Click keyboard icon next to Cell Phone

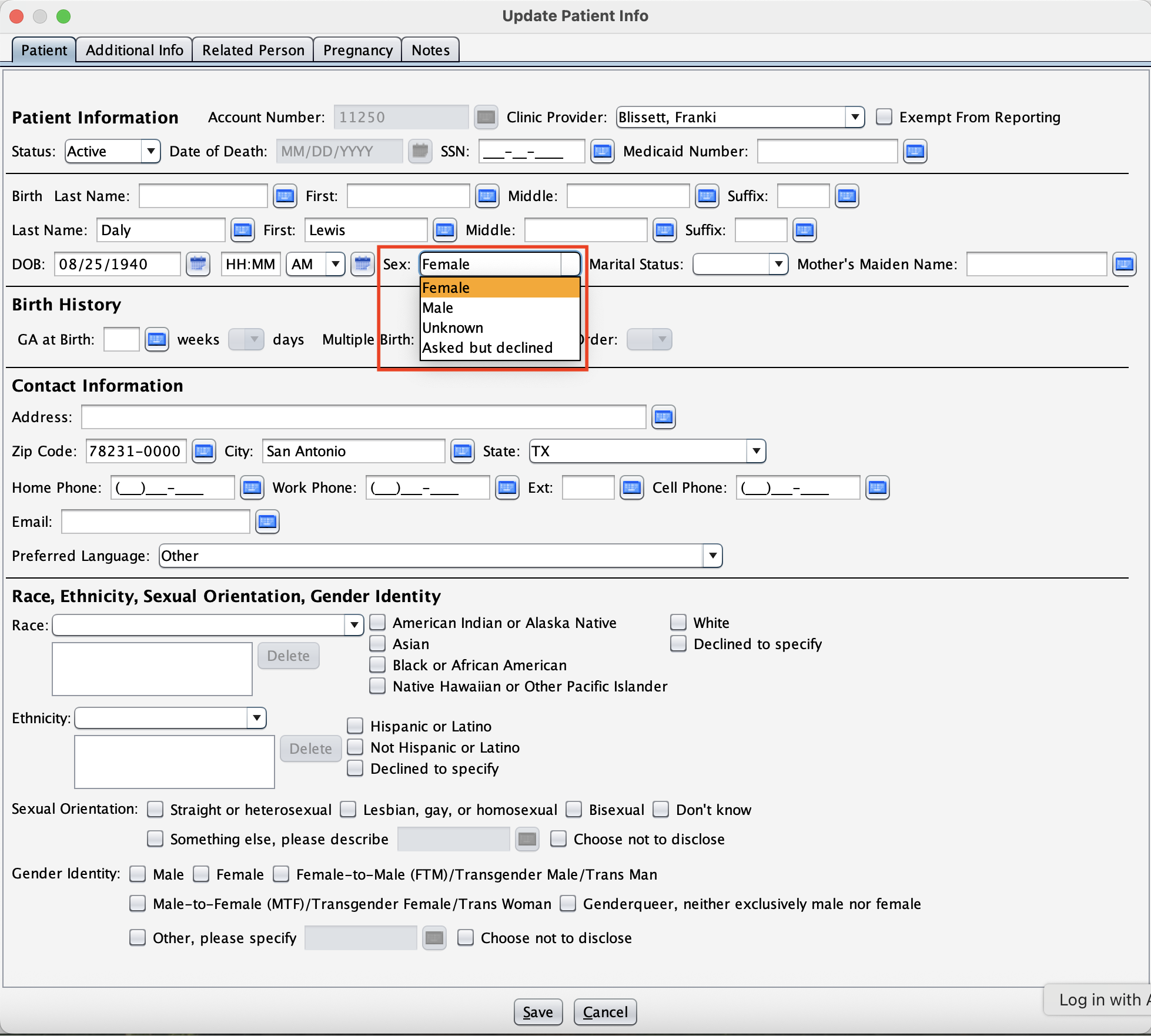point(877,488)
